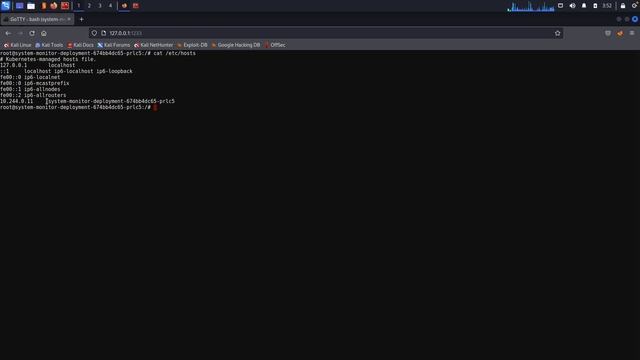The image size is (640, 360).
Task: Click the orange extension icon in toolbar
Action: [x=620, y=33]
